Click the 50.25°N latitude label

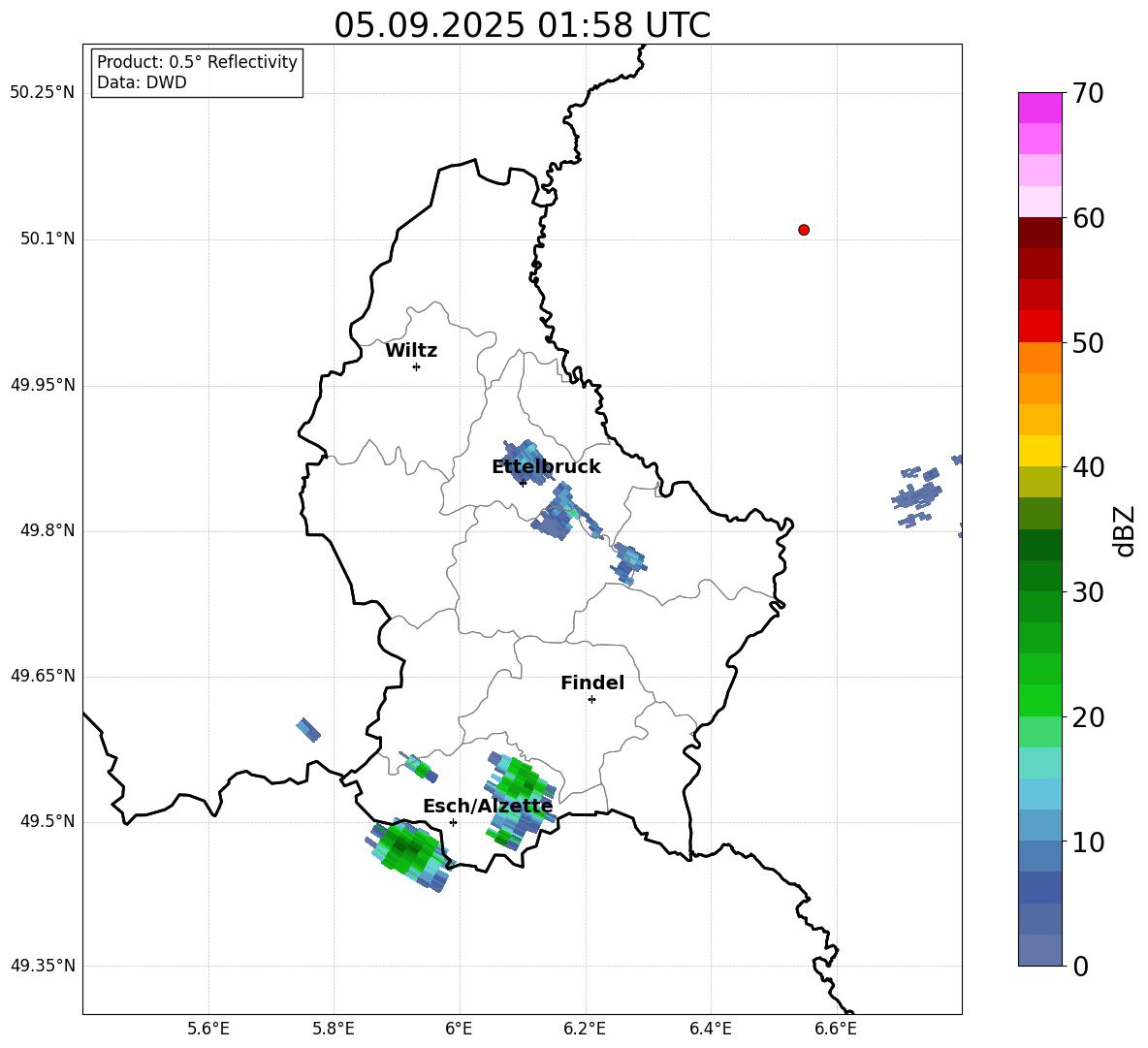point(43,93)
